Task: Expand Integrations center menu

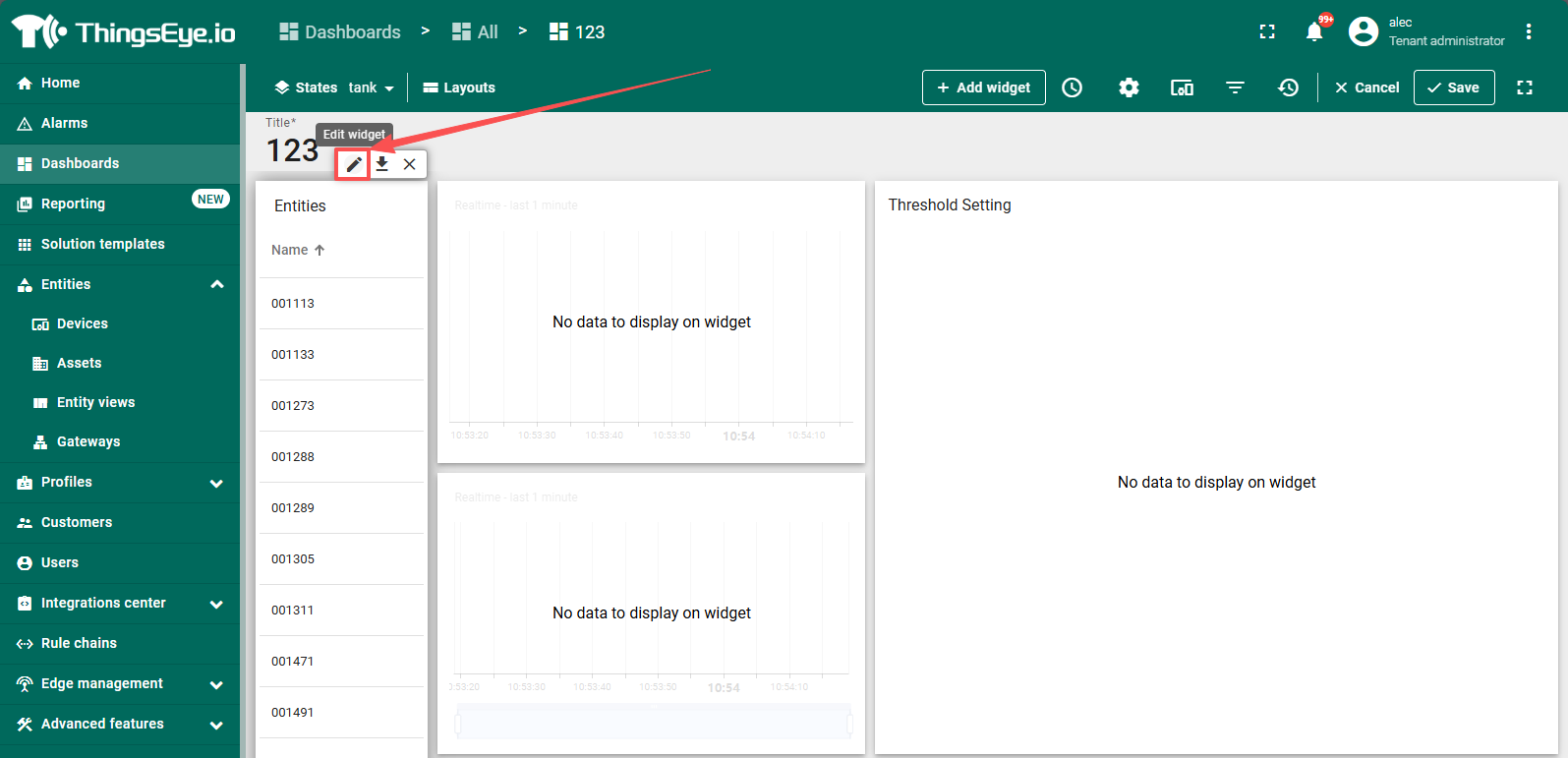Action: coord(217,604)
